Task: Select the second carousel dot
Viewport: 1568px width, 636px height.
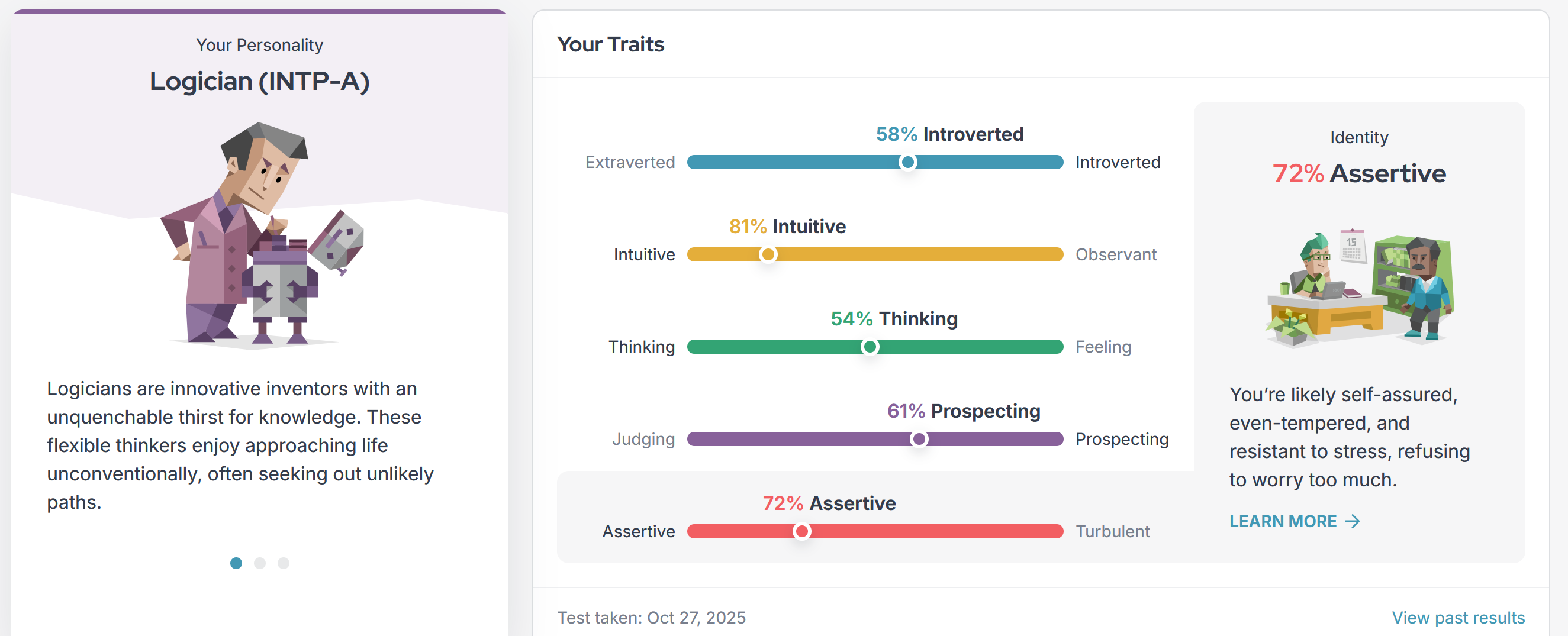Action: [260, 563]
